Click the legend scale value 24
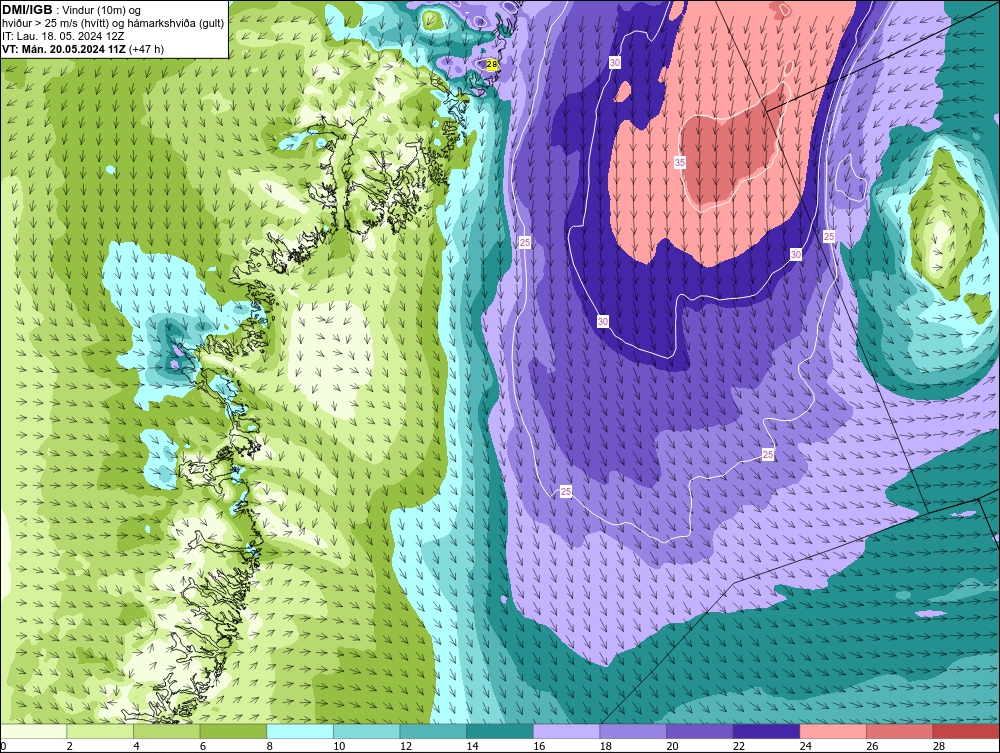The image size is (1000, 753). [805, 746]
